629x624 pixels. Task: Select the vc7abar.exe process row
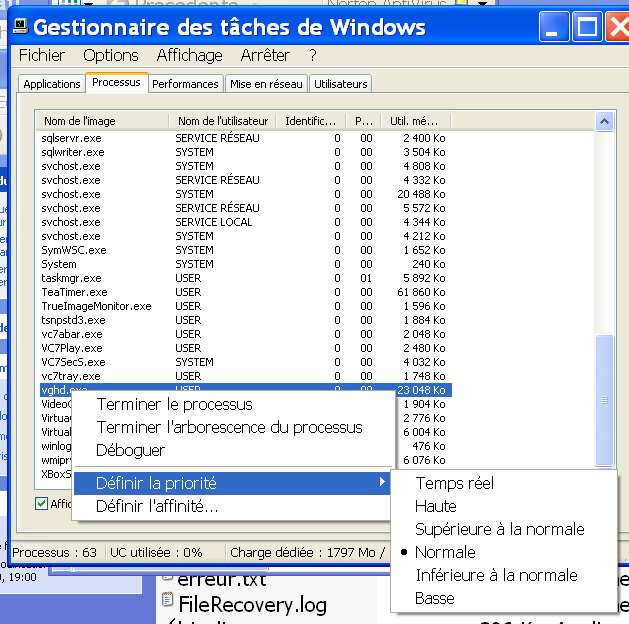[246, 334]
